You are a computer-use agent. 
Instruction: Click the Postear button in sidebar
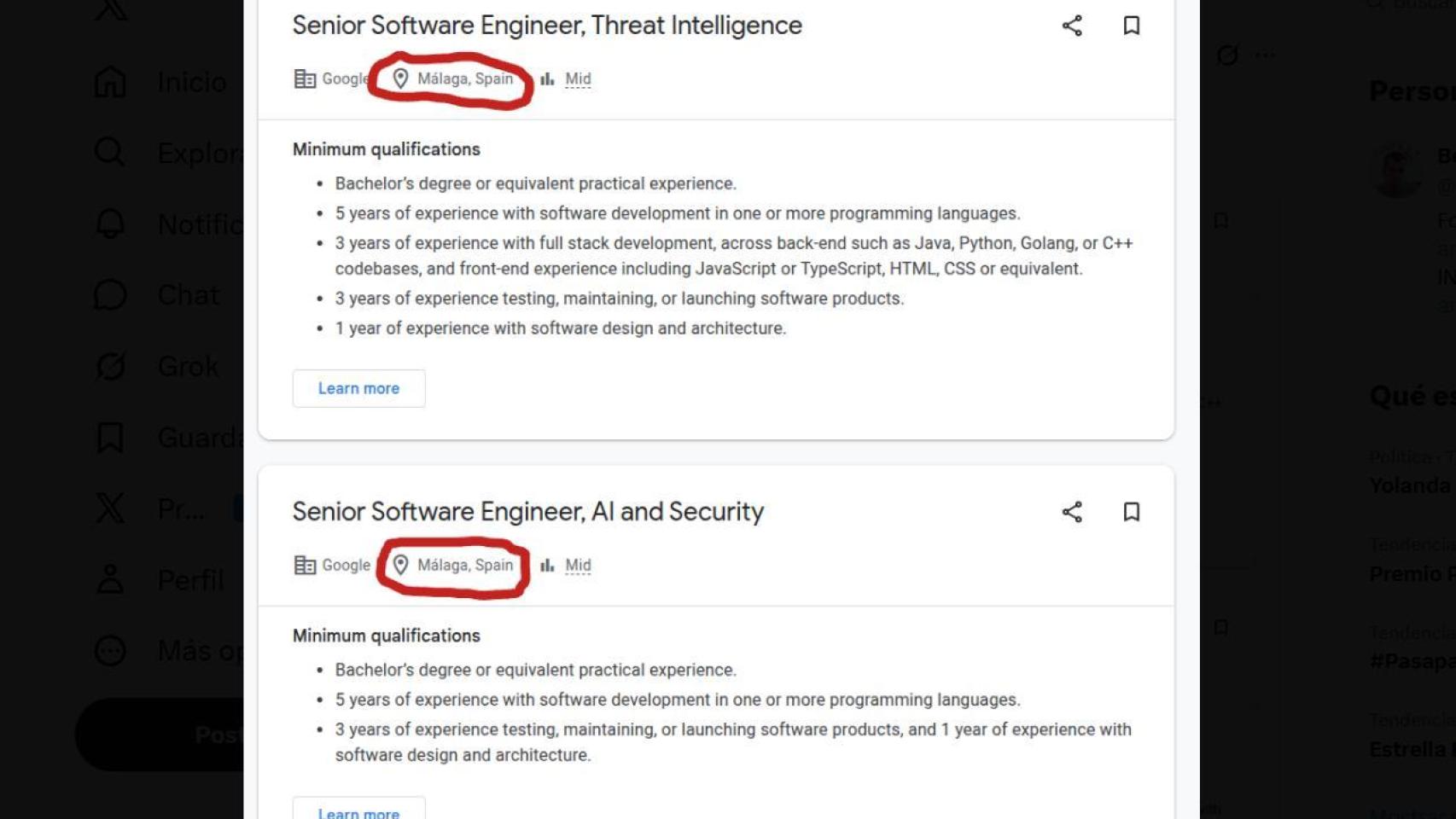pos(162,735)
